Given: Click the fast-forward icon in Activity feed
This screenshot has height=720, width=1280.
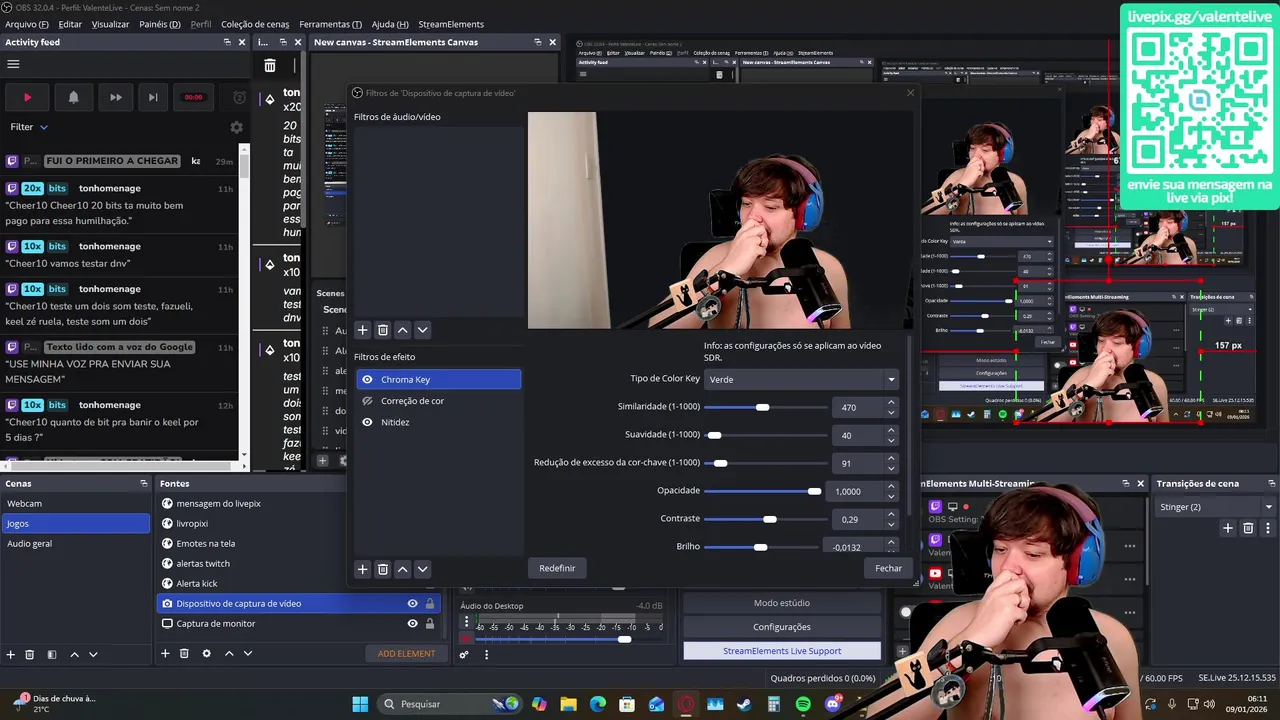Looking at the screenshot, I should 116,97.
